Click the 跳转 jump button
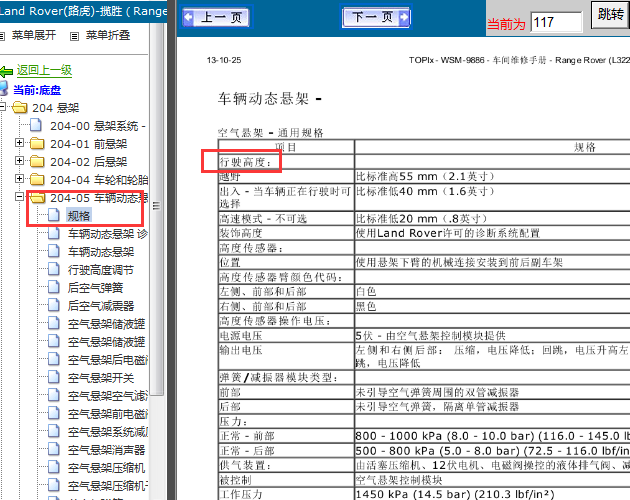 610,14
